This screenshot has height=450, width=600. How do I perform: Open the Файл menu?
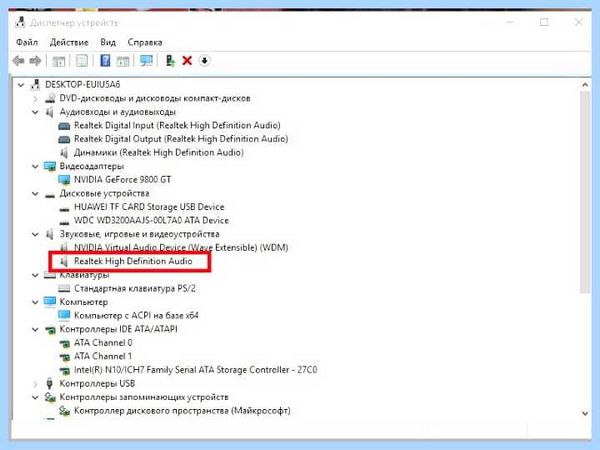click(x=27, y=42)
